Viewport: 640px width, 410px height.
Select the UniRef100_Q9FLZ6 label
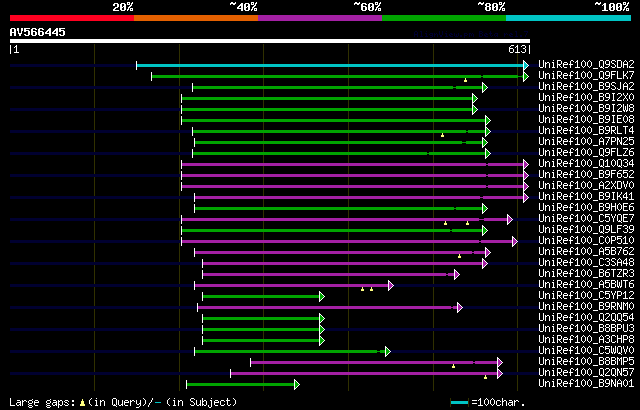coord(587,153)
